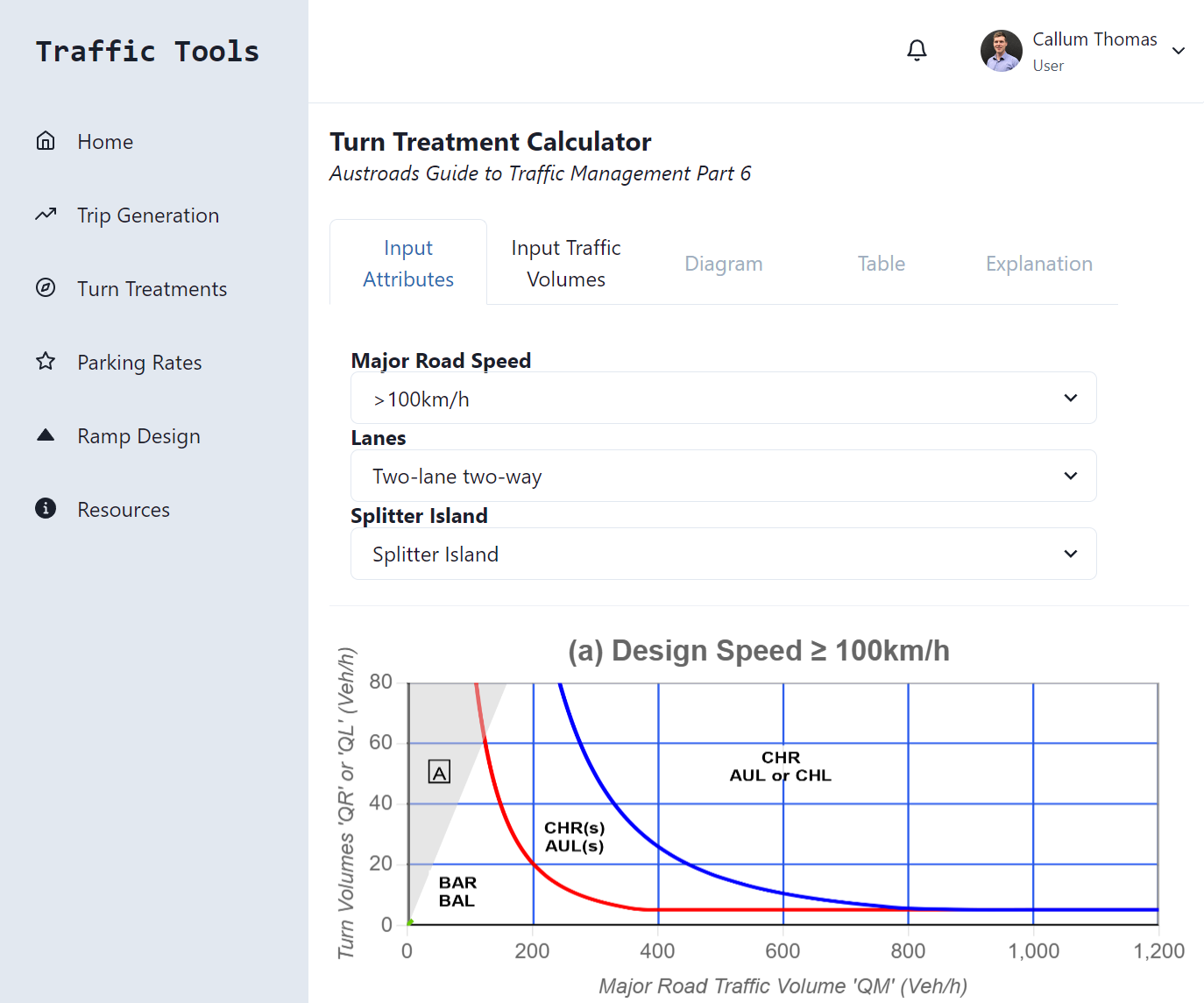
Task: Click the Parking Rates star icon
Action: pyautogui.click(x=46, y=362)
